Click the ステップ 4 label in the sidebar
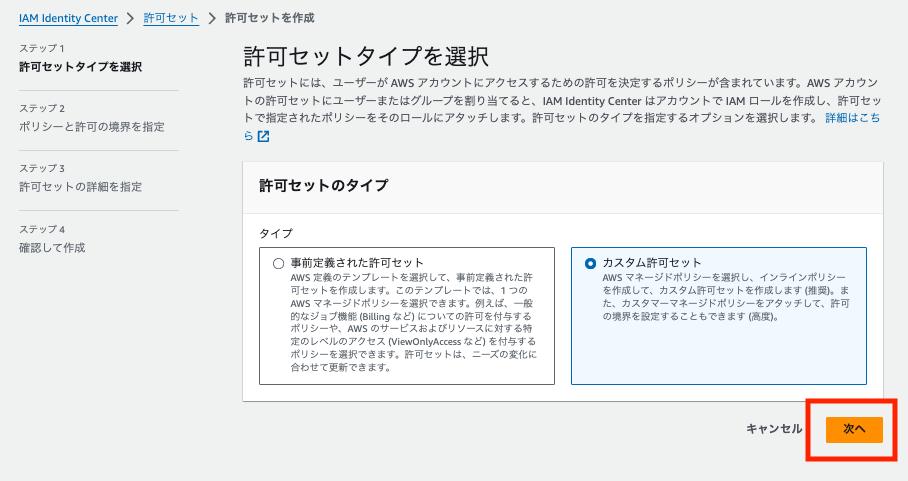Screen dimensions: 908x481 (x=42, y=229)
